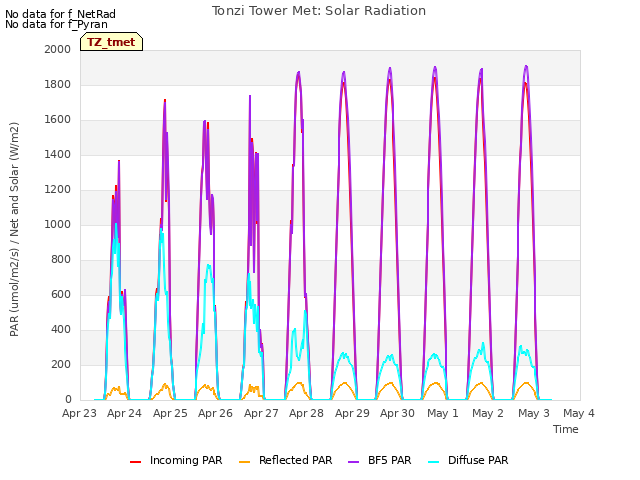Screen dimensions: 640x480
Task: Click the cyan Diffuse PAR legend swatch
Action: (433, 462)
